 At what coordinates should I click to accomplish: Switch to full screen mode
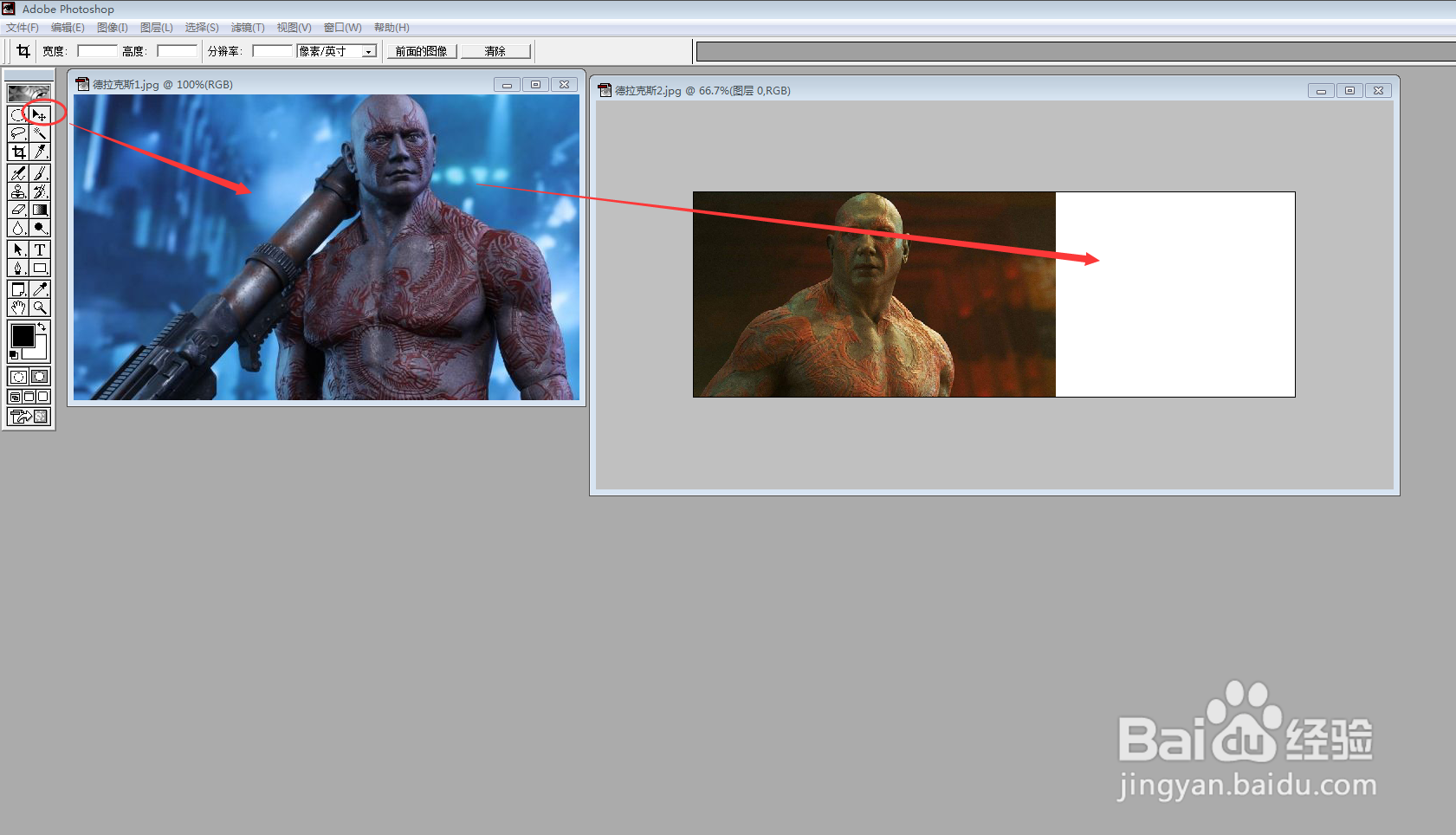pos(43,397)
